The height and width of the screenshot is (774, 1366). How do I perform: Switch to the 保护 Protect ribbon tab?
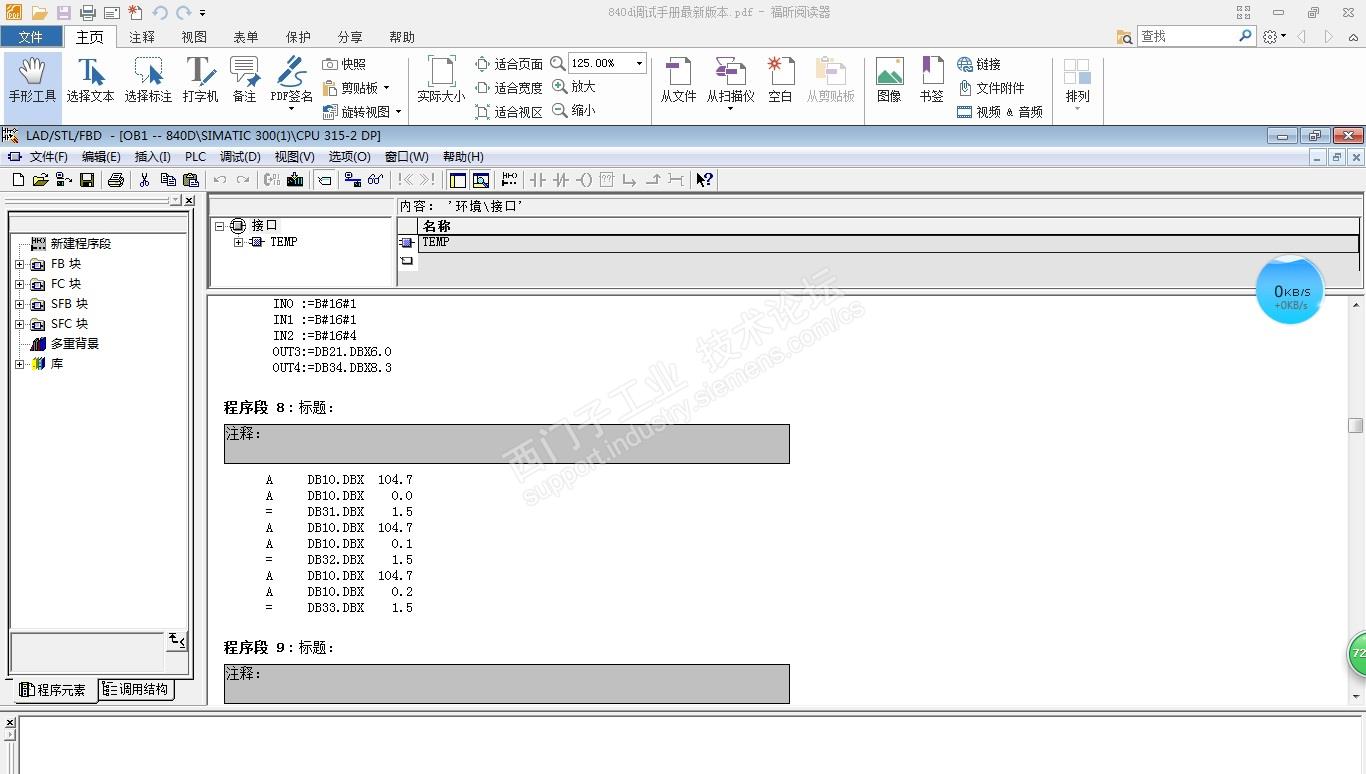coord(298,37)
